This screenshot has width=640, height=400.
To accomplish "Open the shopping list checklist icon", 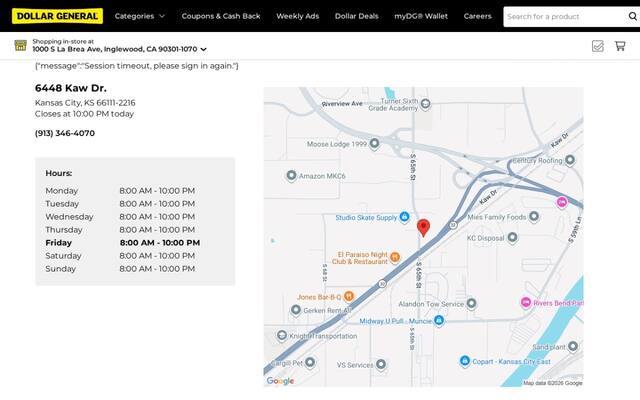I will tap(598, 46).
